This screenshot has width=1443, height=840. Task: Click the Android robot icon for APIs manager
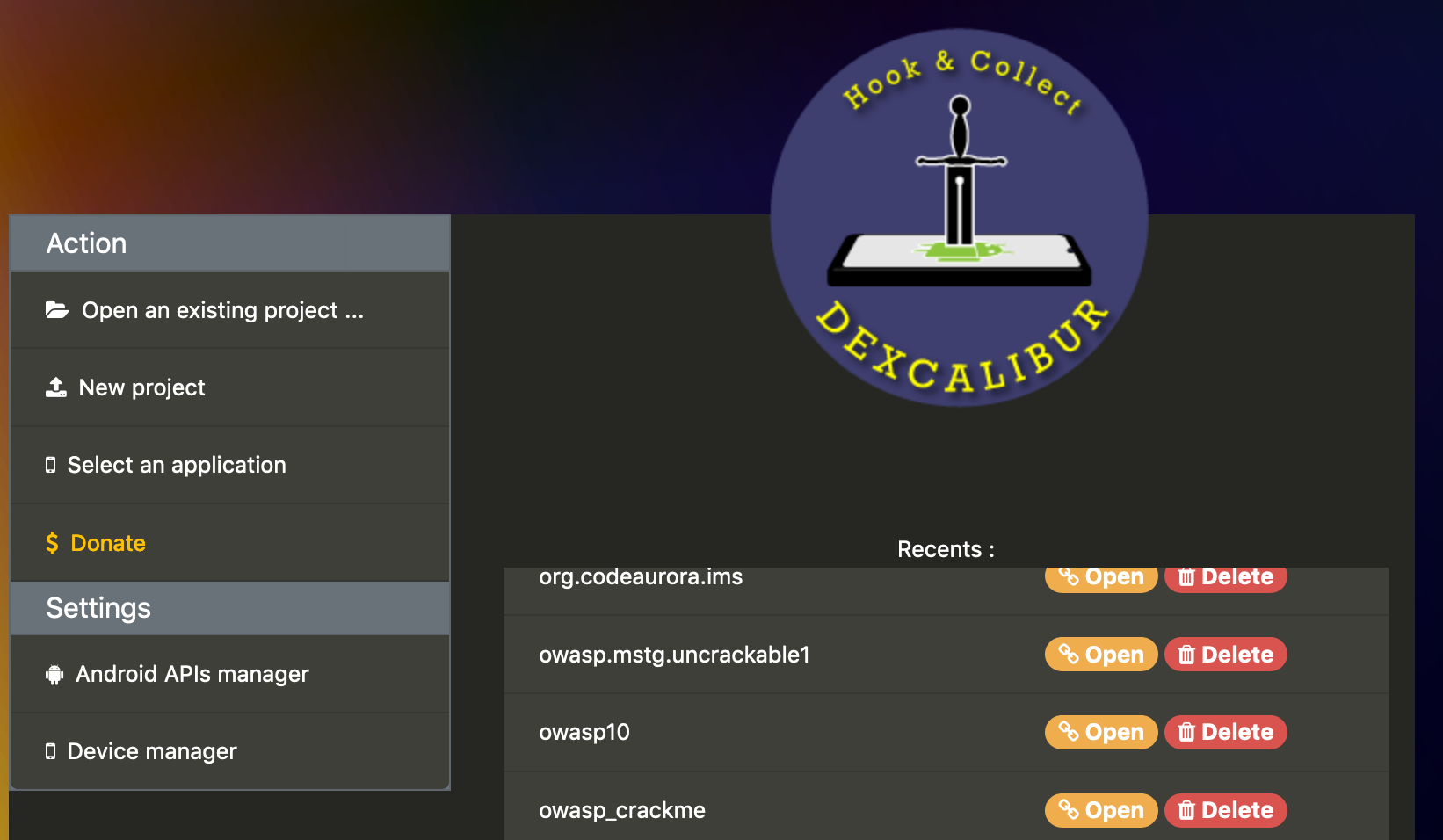pyautogui.click(x=54, y=674)
